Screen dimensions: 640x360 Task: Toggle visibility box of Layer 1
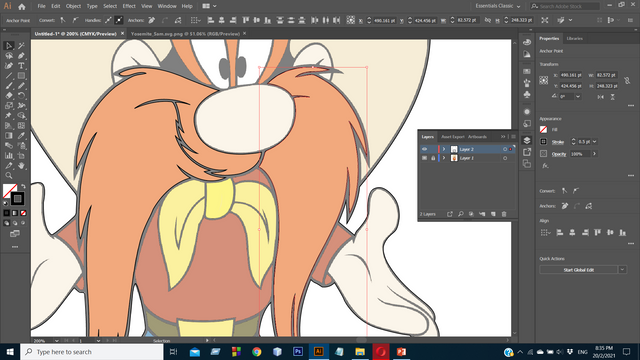tap(424, 158)
